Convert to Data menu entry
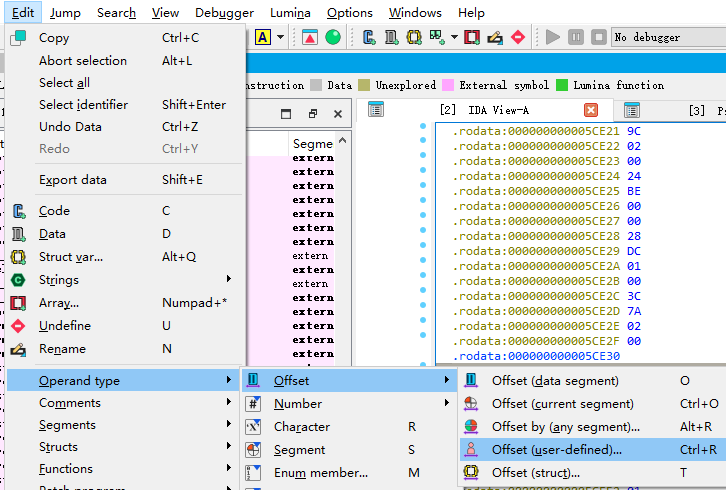This screenshot has height=490, width=726. (x=125, y=234)
